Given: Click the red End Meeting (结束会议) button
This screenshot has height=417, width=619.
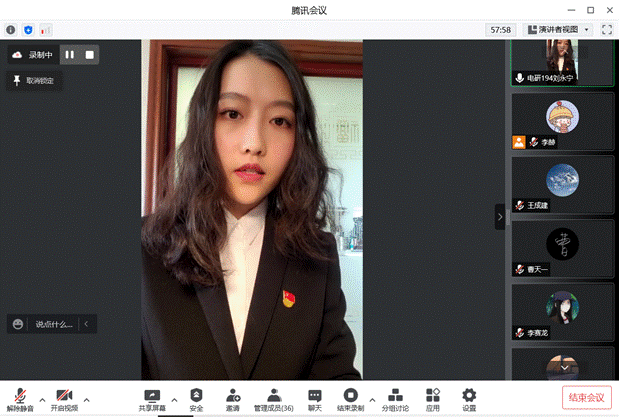Looking at the screenshot, I should tap(587, 397).
